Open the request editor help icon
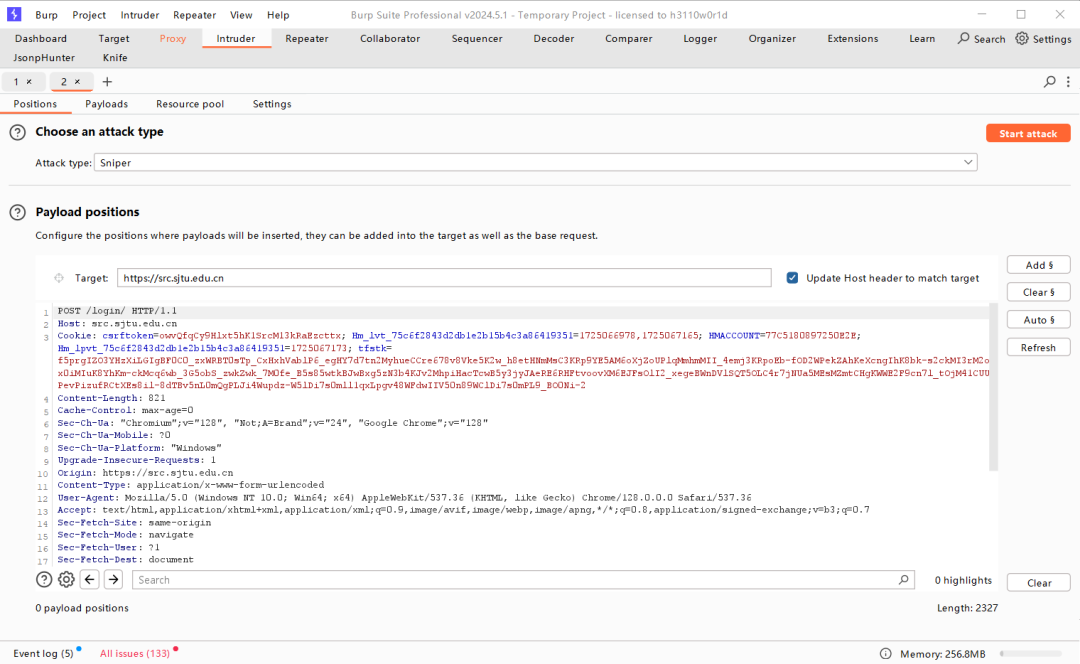Screen dimensions: 1080x664 (44, 580)
